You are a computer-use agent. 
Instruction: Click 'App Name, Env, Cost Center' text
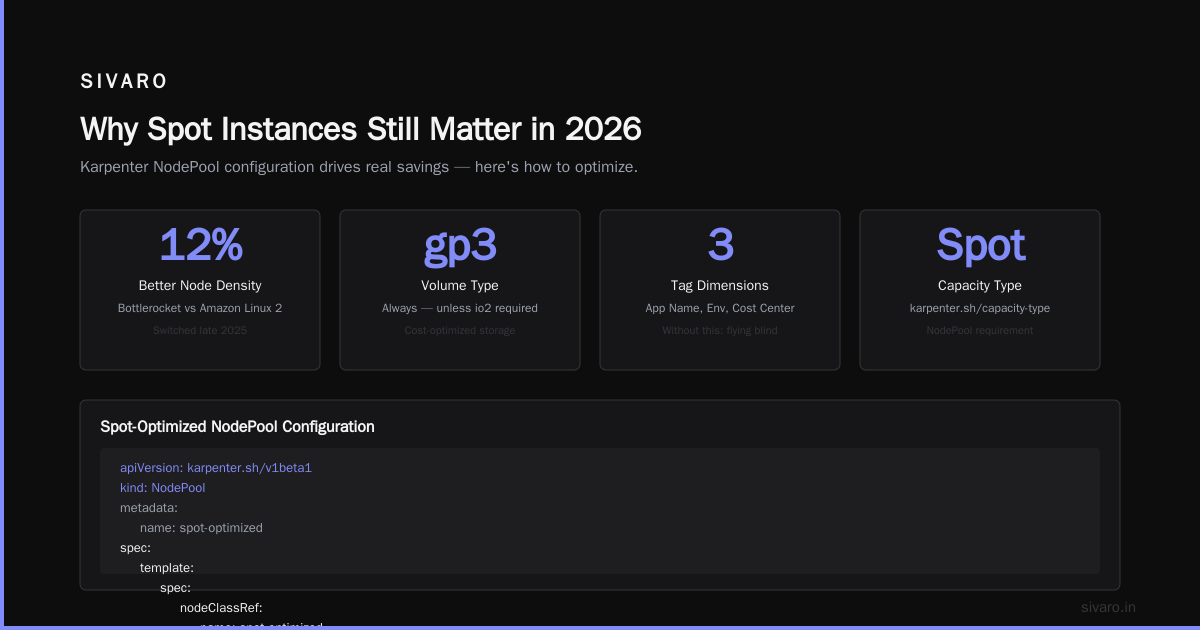(x=720, y=308)
